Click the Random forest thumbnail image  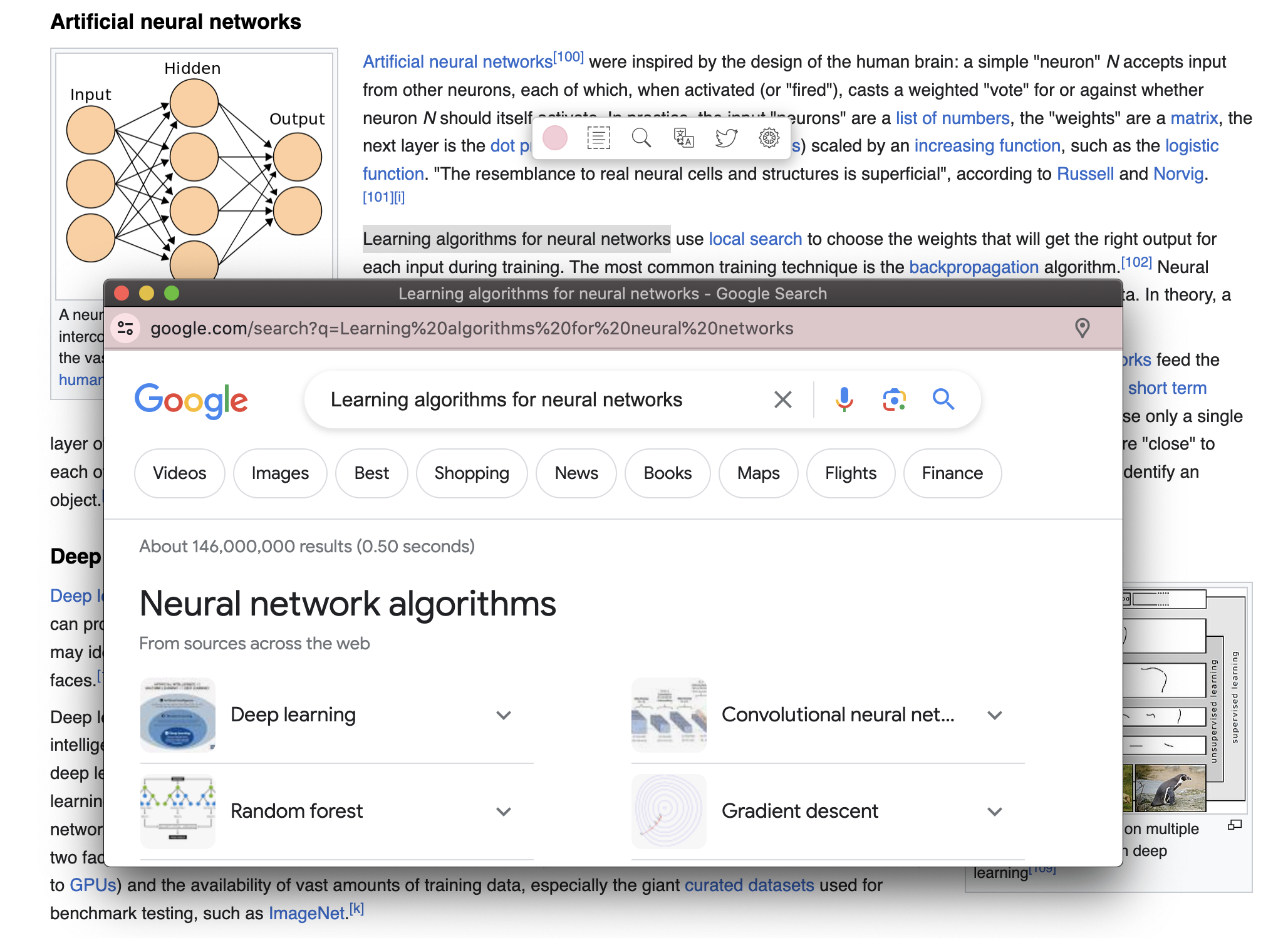[178, 812]
